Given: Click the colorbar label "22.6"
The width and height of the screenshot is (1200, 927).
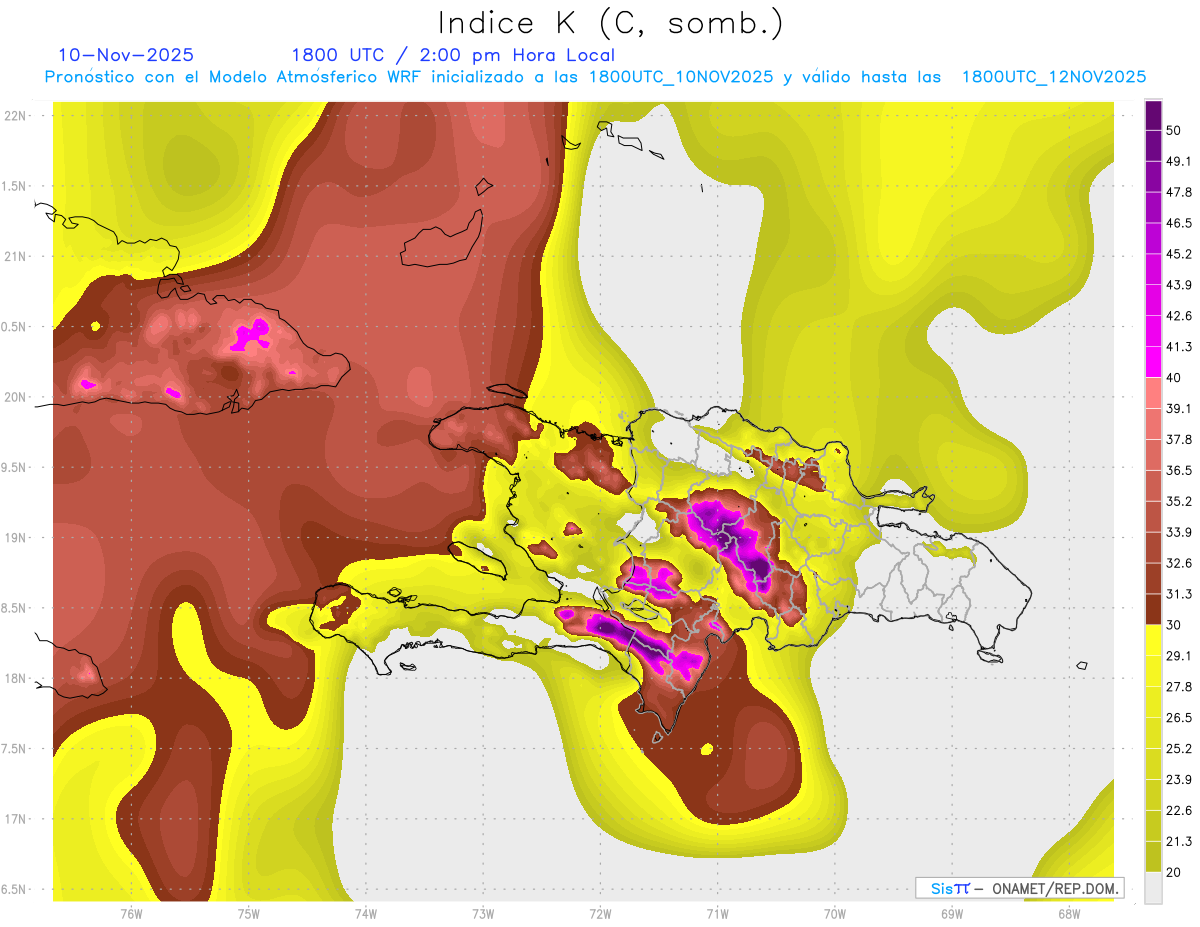Looking at the screenshot, I should [x=1179, y=811].
